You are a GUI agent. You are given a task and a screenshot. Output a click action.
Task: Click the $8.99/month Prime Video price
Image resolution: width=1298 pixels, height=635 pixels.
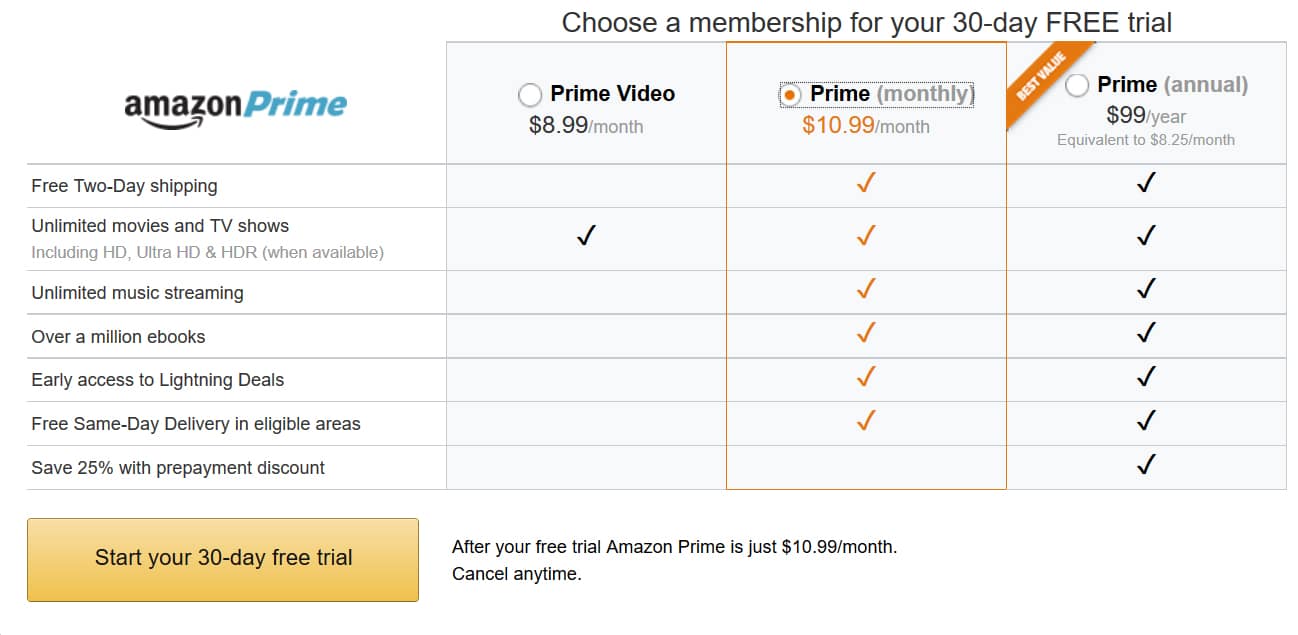(586, 127)
